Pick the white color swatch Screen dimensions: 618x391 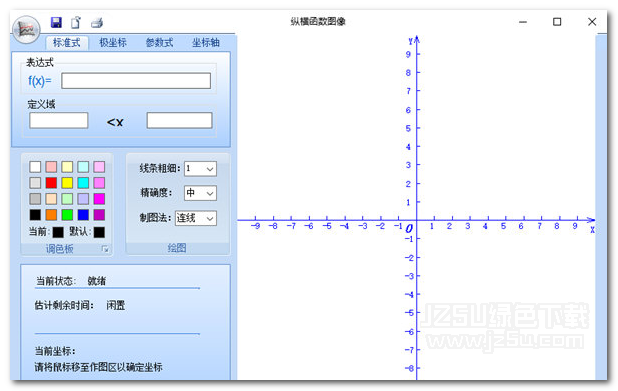click(x=35, y=167)
